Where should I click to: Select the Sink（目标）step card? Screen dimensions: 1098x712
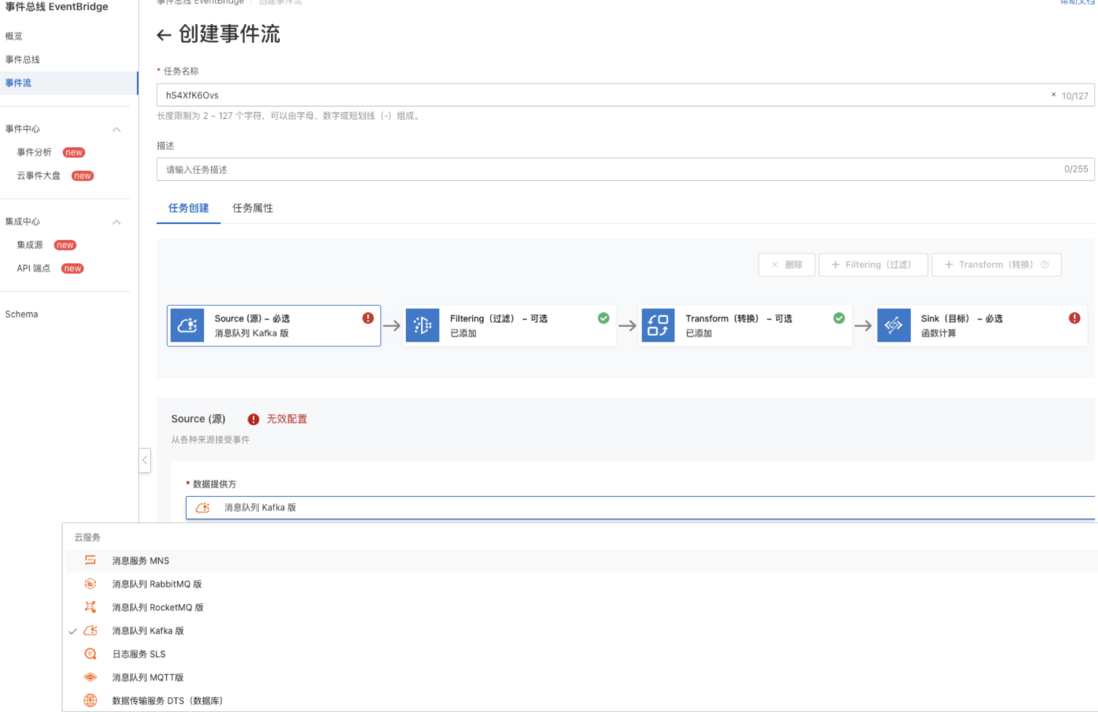tap(981, 326)
